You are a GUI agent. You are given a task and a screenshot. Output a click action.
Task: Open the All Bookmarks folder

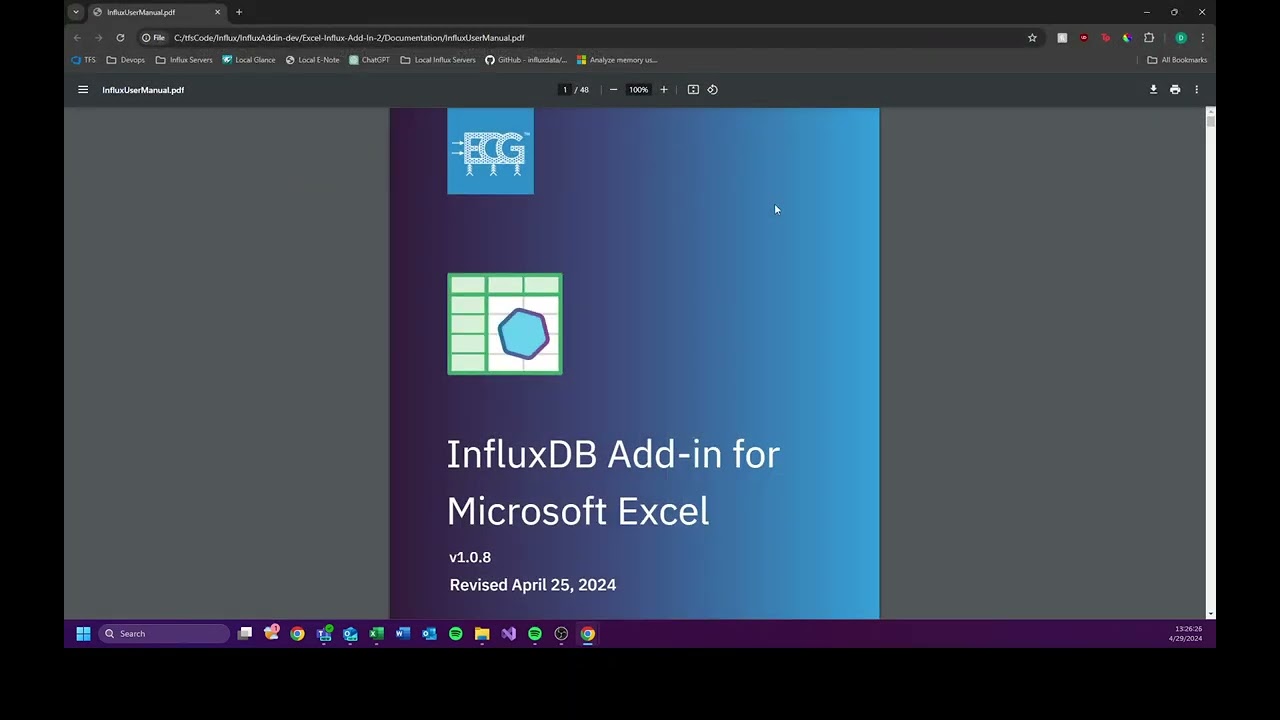tap(1177, 60)
